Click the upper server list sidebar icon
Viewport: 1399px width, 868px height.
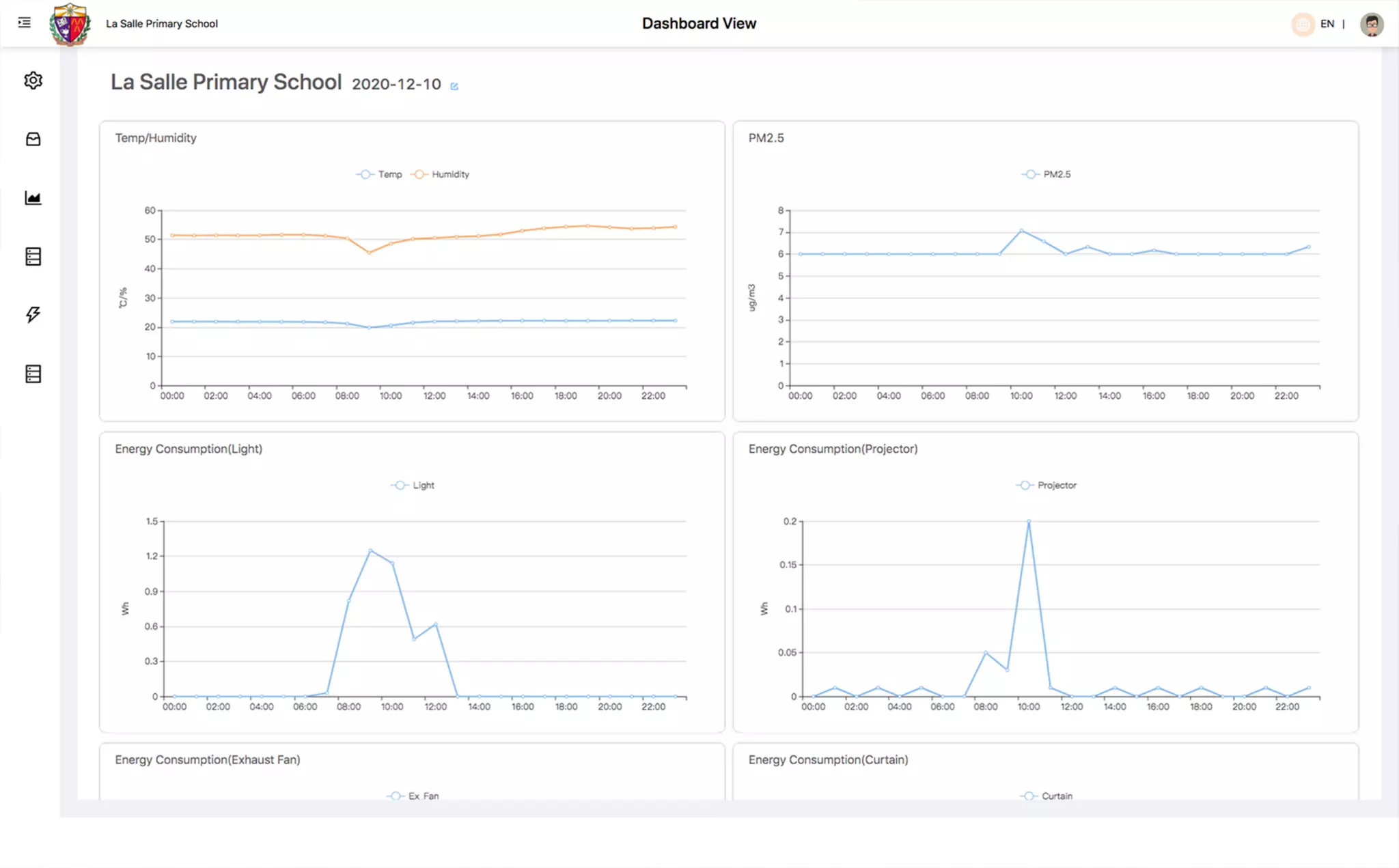point(33,257)
